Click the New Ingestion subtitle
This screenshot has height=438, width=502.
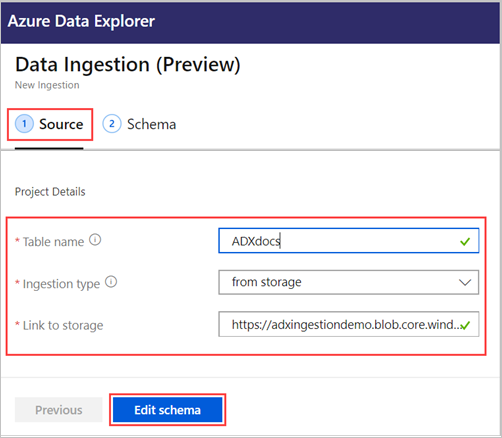[x=47, y=85]
